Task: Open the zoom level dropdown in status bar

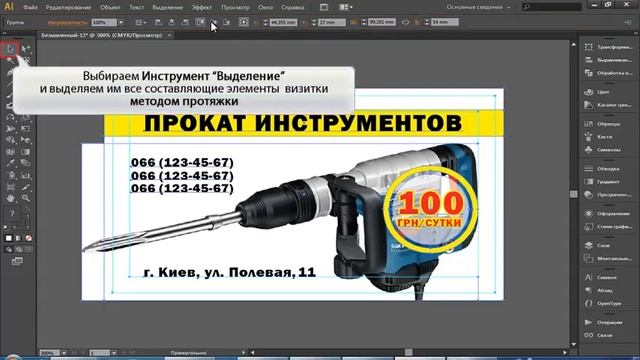Action: pyautogui.click(x=64, y=353)
